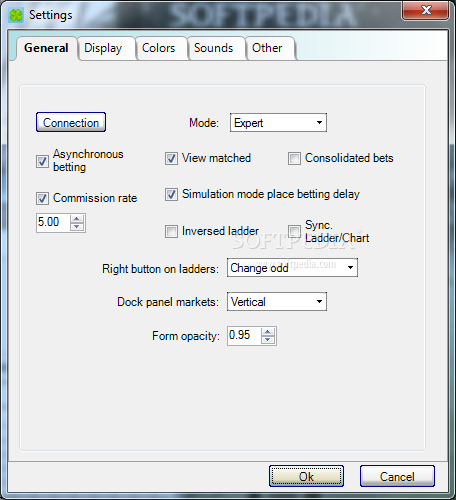Viewport: 456px width, 500px height.
Task: Expand the Dock panel markets dropdown
Action: coord(277,302)
